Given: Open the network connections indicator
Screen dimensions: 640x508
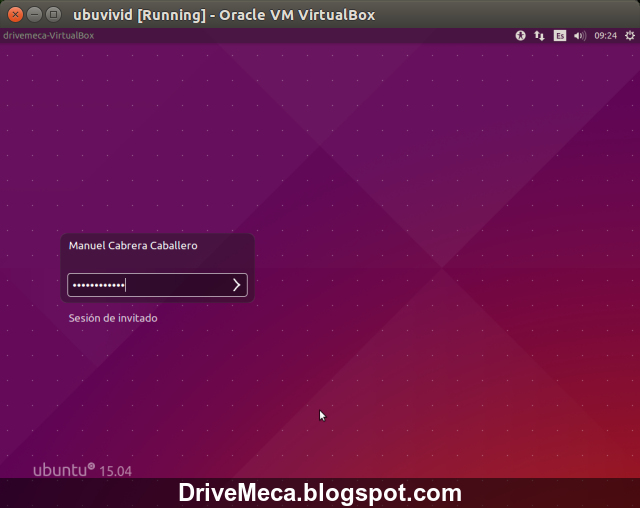Looking at the screenshot, I should click(x=539, y=36).
